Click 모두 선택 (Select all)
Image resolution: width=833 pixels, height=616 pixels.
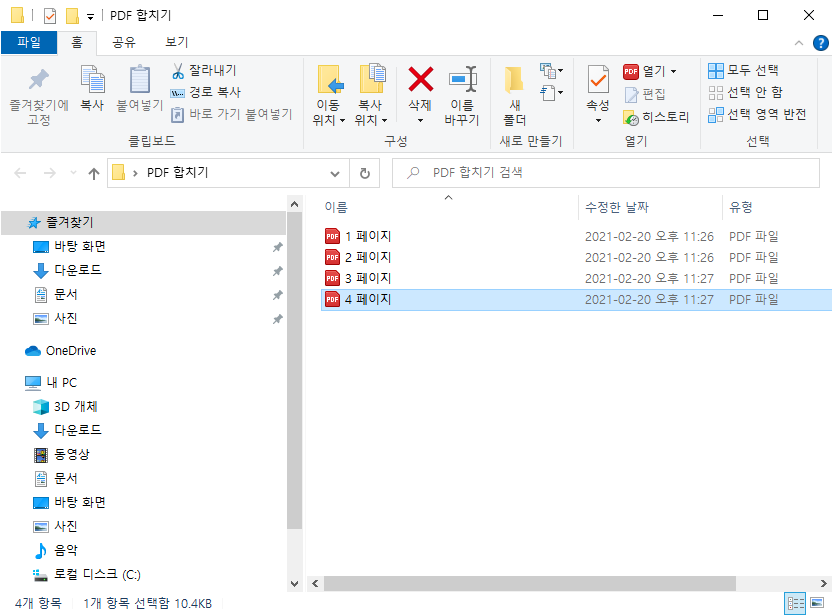tap(743, 70)
